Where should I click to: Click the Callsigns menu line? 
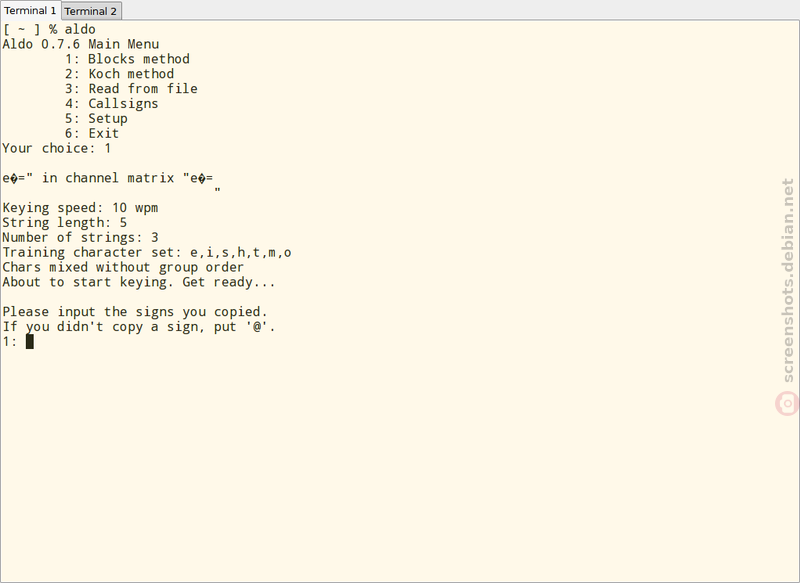pos(111,104)
